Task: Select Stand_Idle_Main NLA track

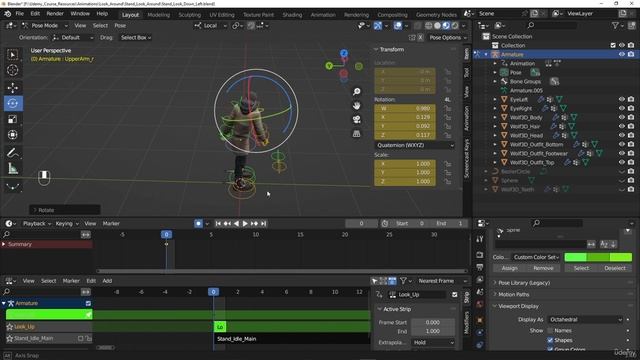Action: (x=33, y=338)
